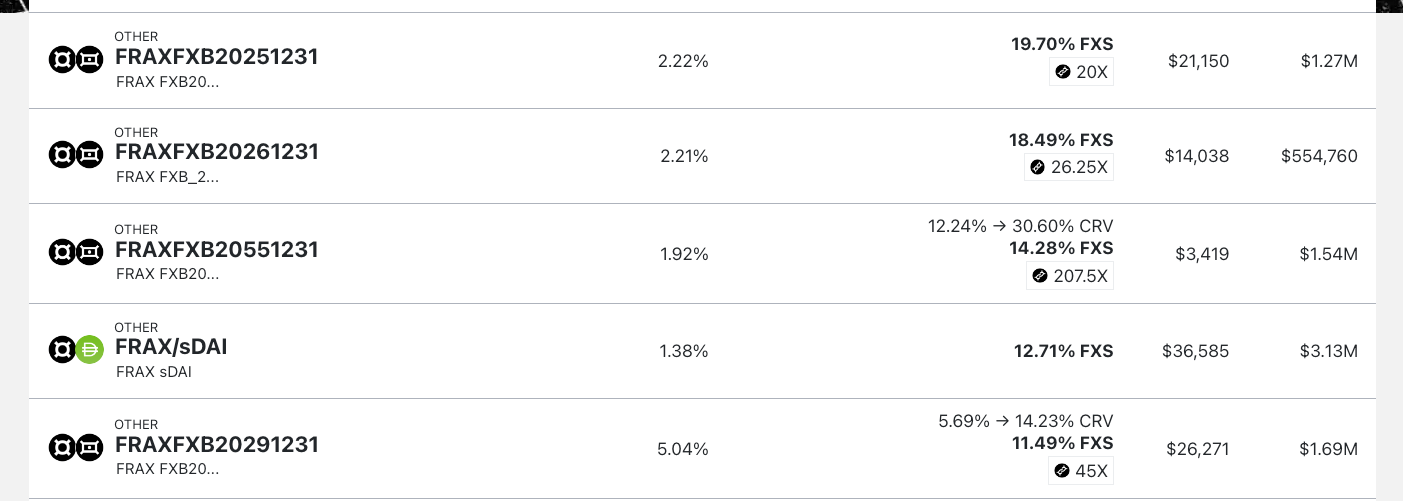Open the FRAXFXB20551231 pool name
Viewport: 1403px width, 501px height.
(216, 249)
